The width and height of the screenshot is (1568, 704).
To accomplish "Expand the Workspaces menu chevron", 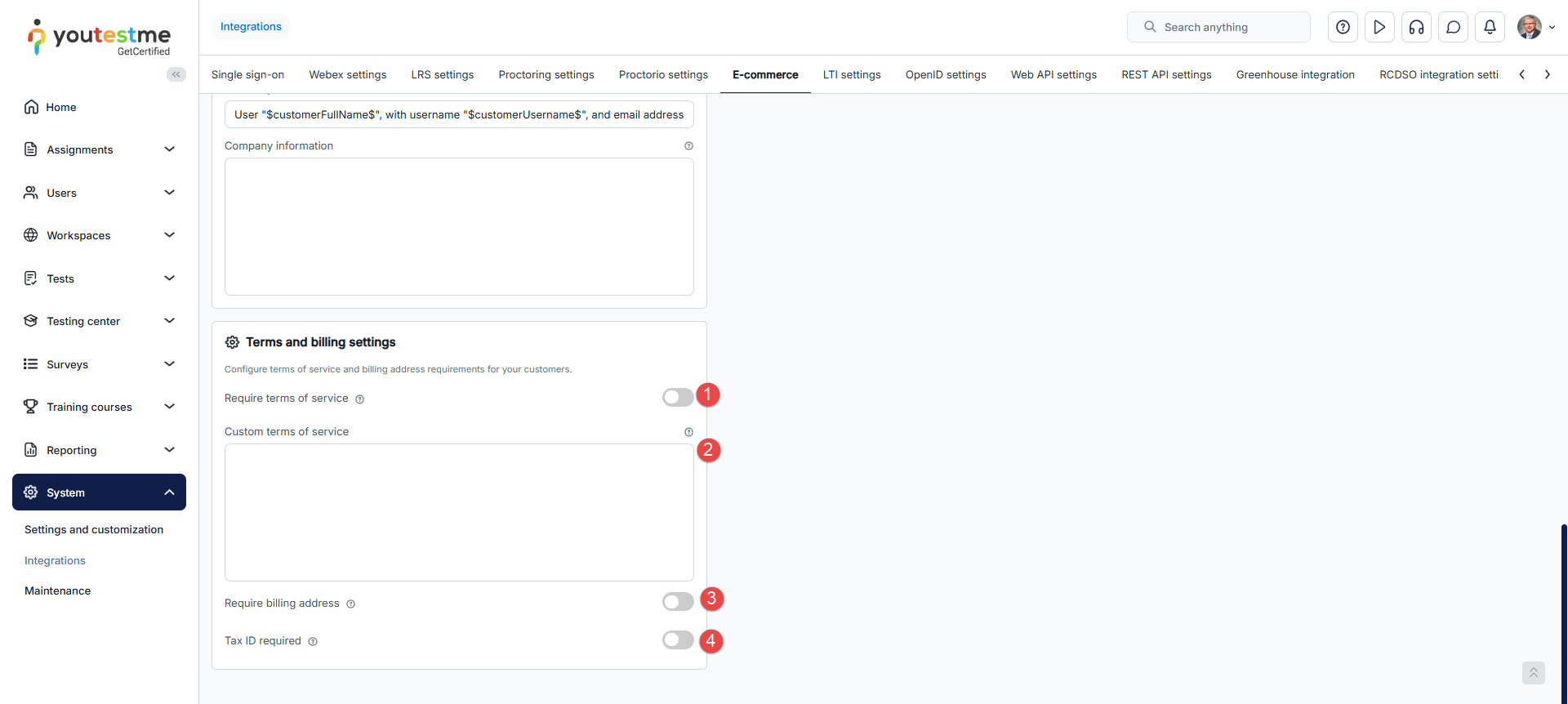I will pos(170,235).
